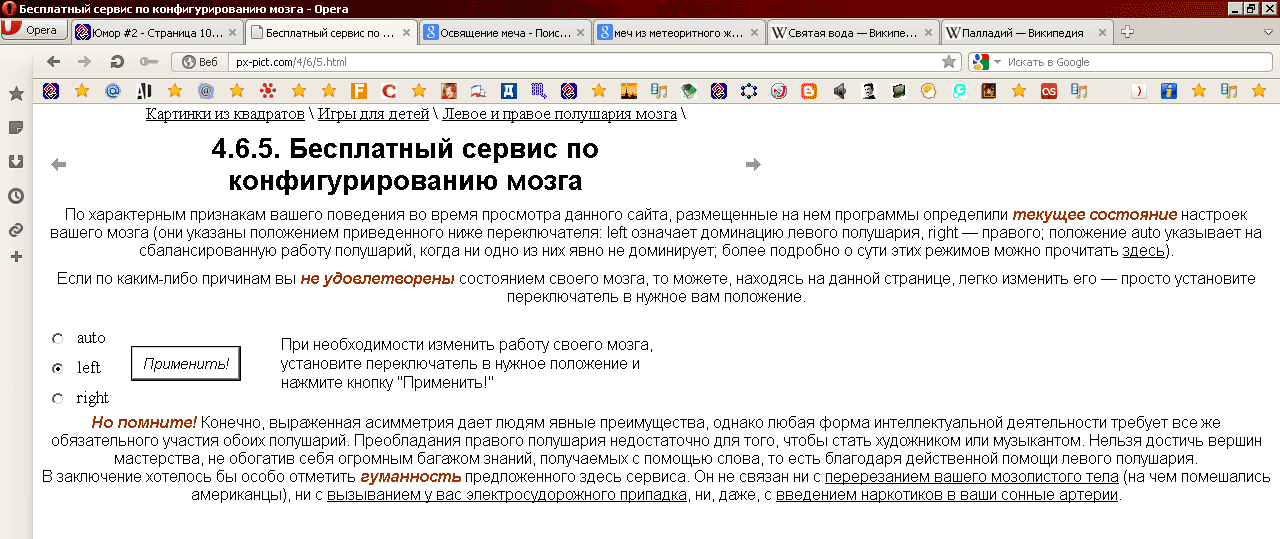Click the bold text 'Но помните!'

coord(144,423)
